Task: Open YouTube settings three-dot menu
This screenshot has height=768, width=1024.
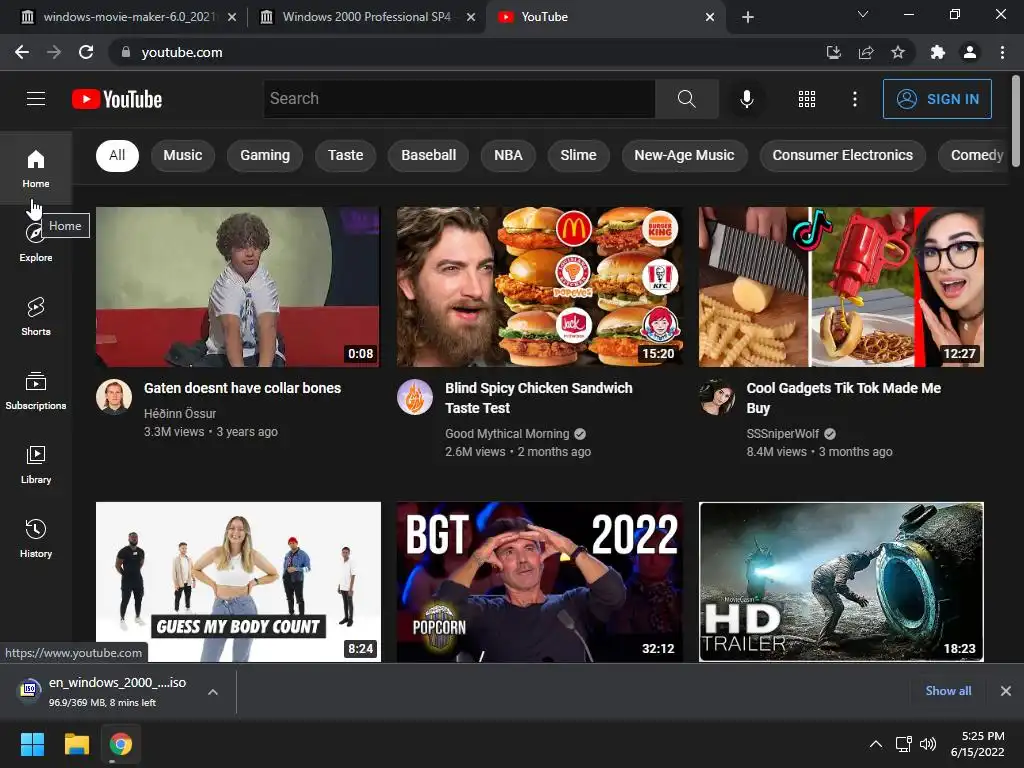Action: point(854,99)
